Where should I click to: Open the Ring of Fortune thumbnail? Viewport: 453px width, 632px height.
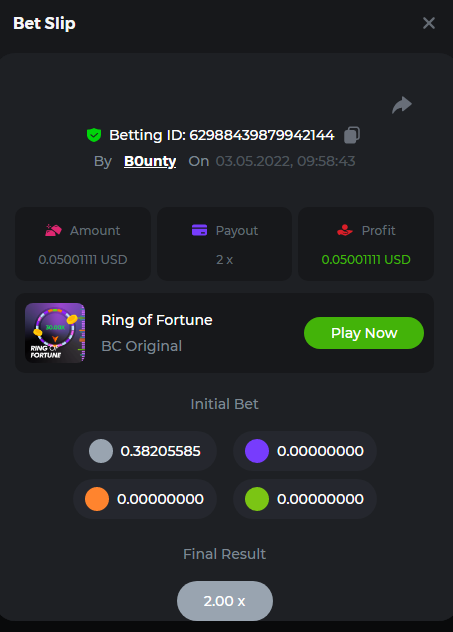[x=55, y=333]
